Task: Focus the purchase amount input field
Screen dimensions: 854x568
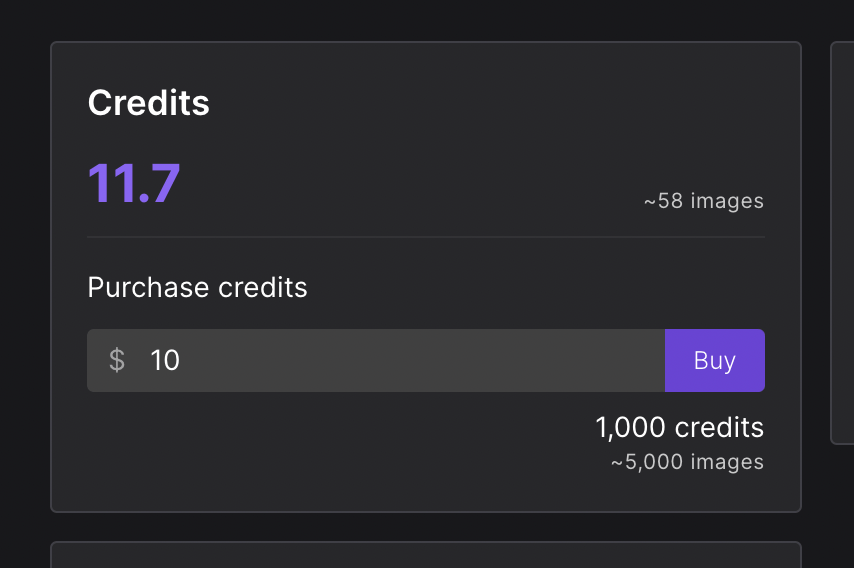Action: click(x=400, y=360)
